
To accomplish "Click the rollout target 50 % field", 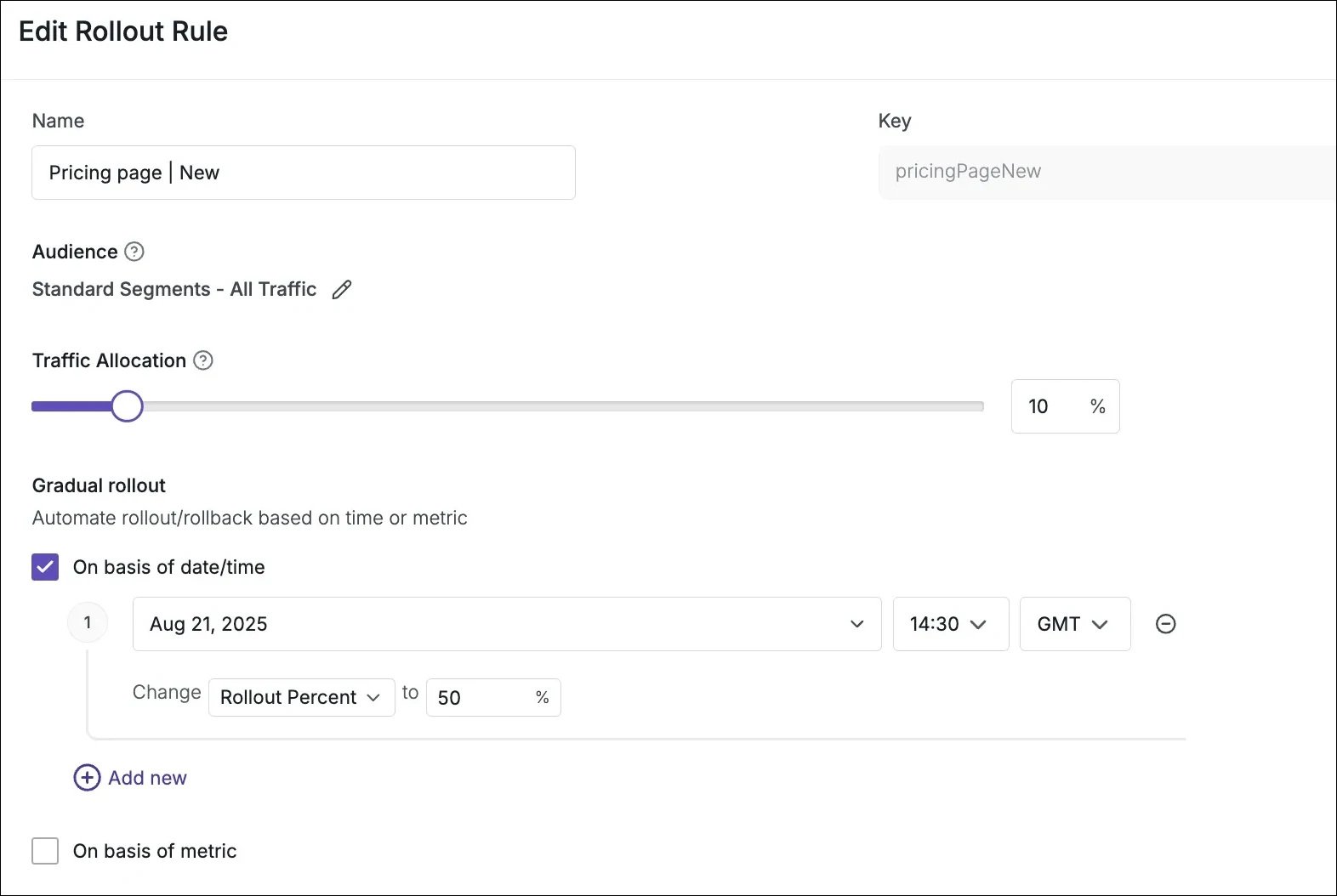I will coord(493,697).
